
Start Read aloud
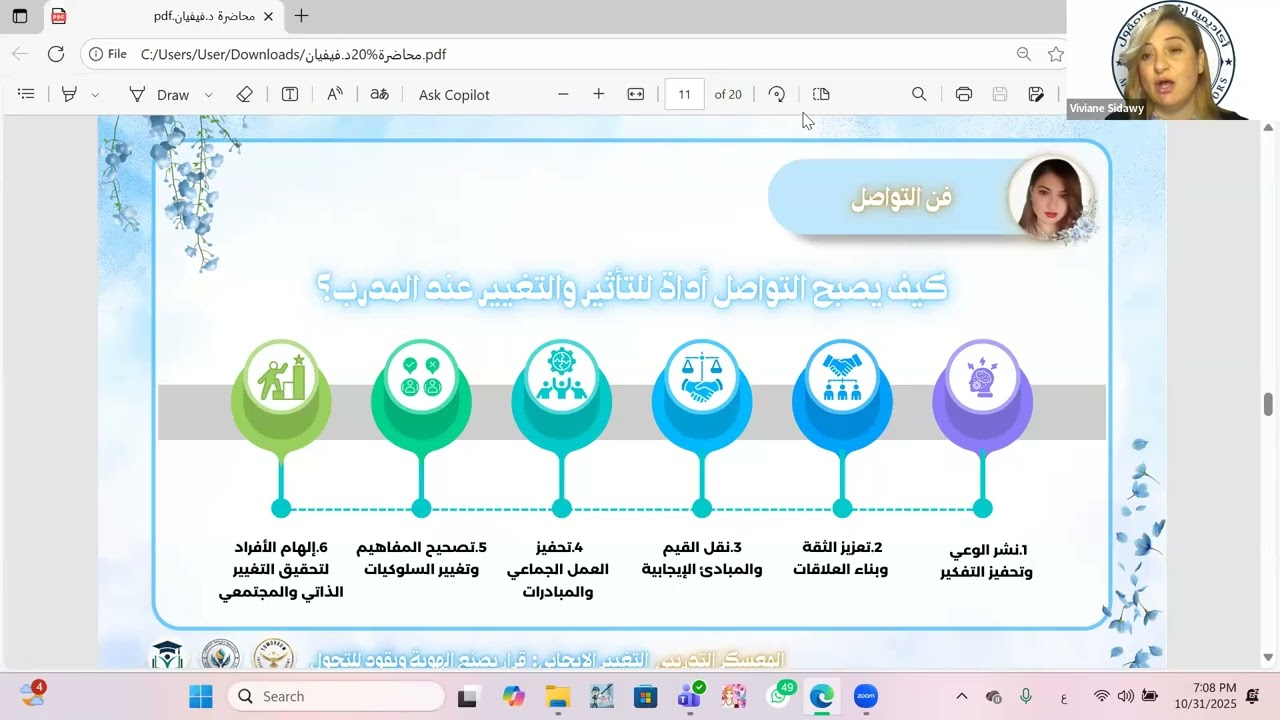point(335,94)
